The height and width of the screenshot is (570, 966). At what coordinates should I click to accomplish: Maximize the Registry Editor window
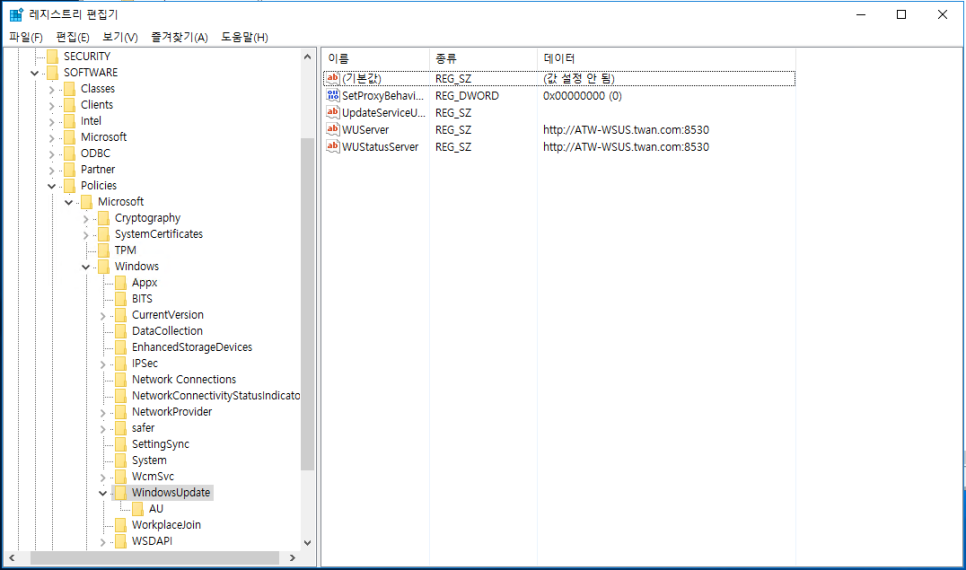[901, 14]
